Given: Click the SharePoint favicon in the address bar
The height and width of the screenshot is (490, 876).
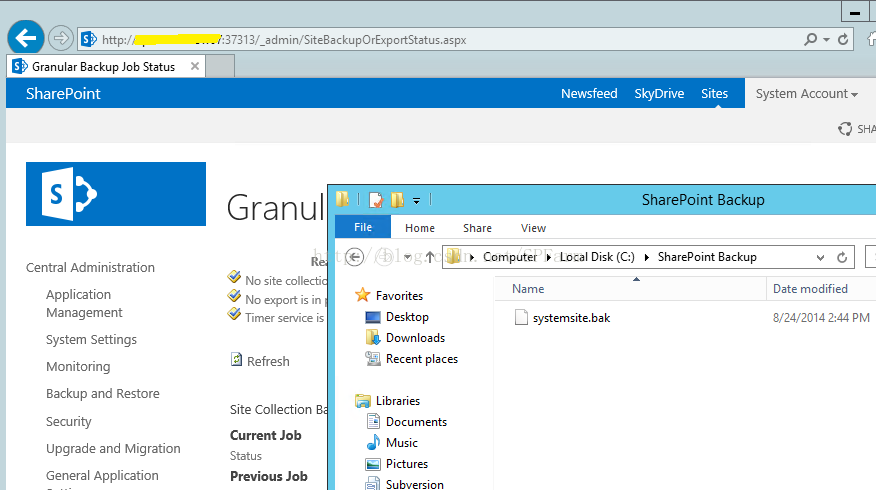Looking at the screenshot, I should click(x=89, y=39).
